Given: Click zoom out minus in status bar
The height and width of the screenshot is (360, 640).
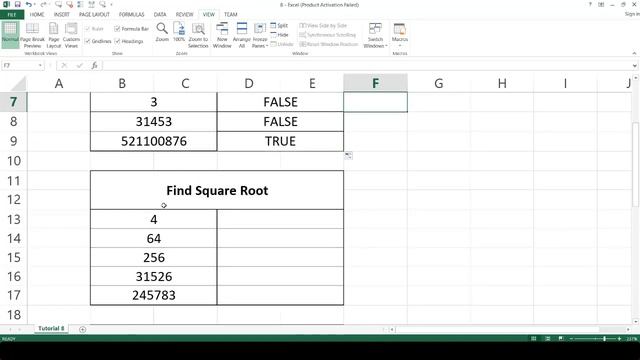Looking at the screenshot, I should coord(571,339).
